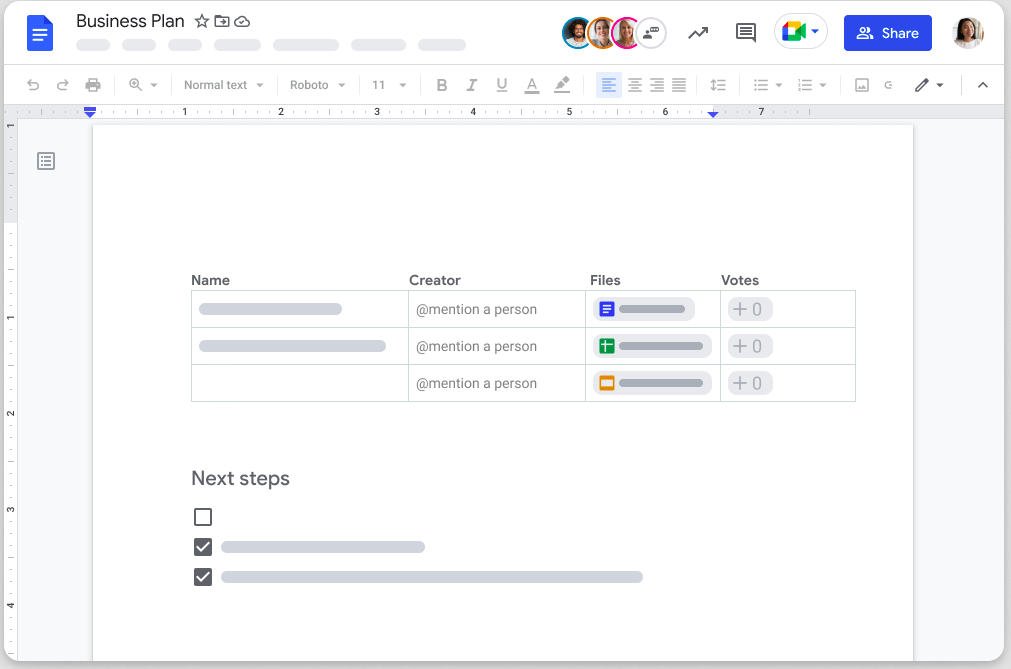This screenshot has width=1011, height=669.
Task: Open the highlight color tool
Action: coord(562,85)
